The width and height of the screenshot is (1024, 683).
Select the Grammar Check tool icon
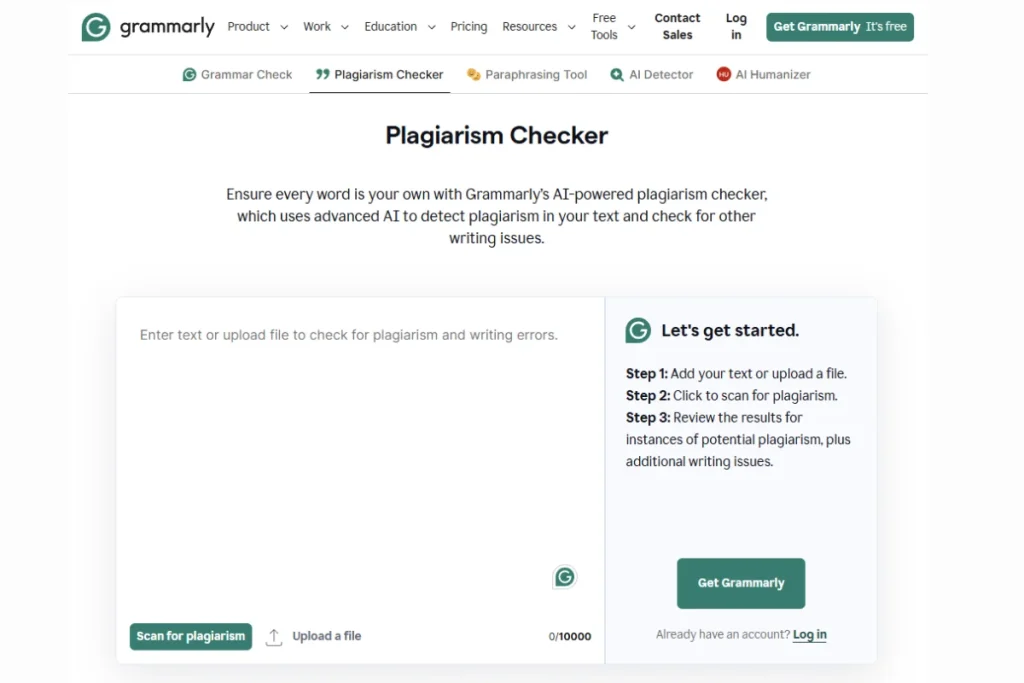(189, 74)
